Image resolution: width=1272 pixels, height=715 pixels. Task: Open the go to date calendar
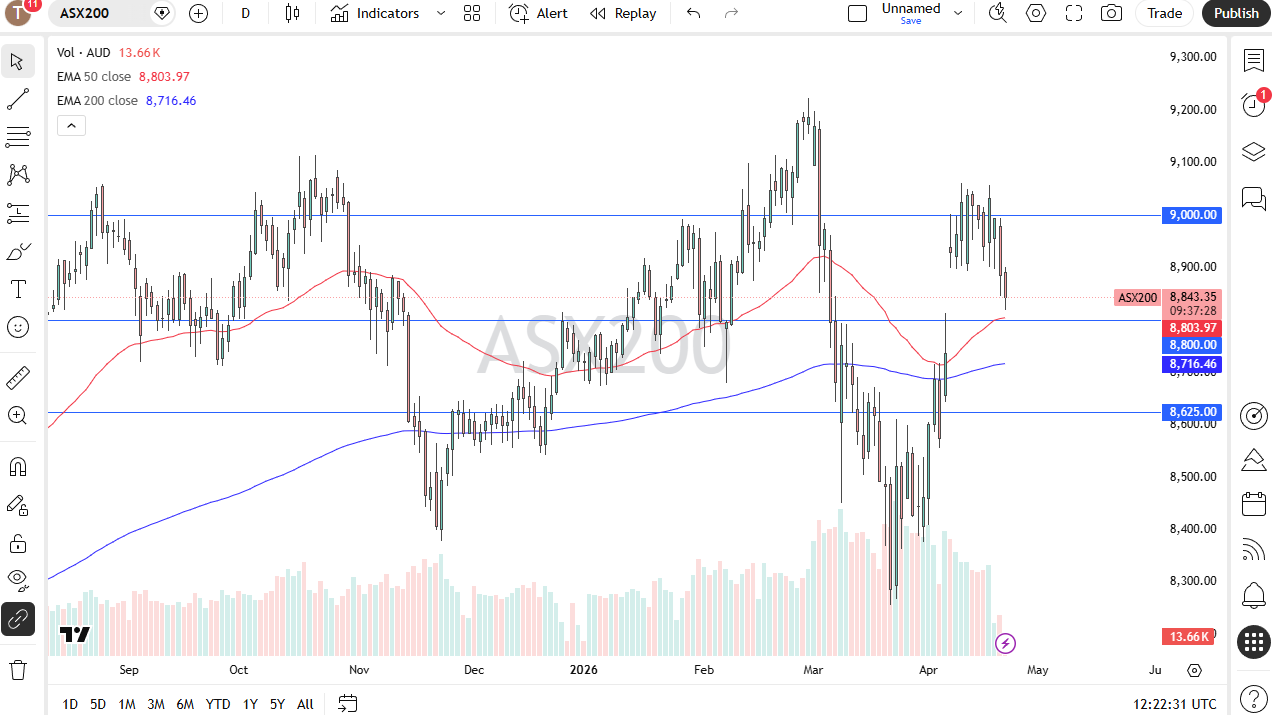347,704
